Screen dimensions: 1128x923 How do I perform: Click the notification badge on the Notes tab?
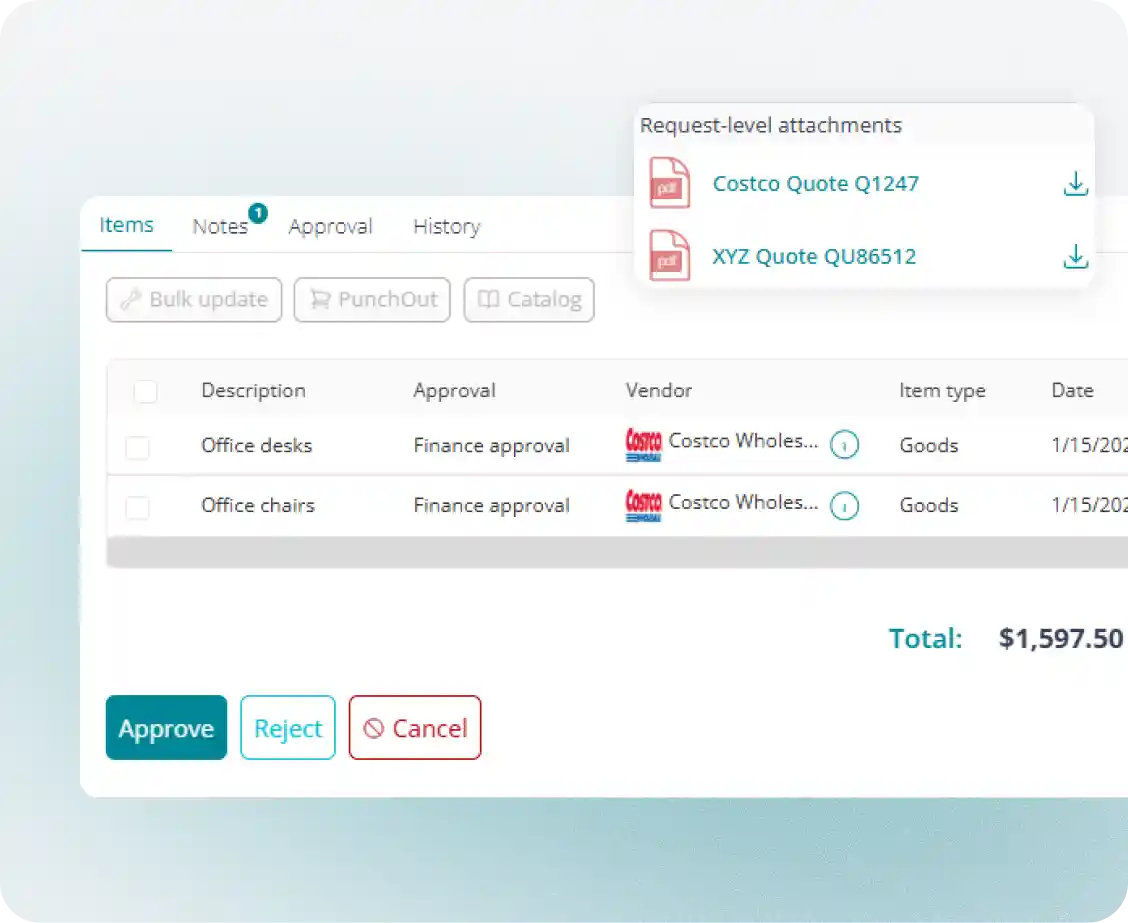pos(258,213)
